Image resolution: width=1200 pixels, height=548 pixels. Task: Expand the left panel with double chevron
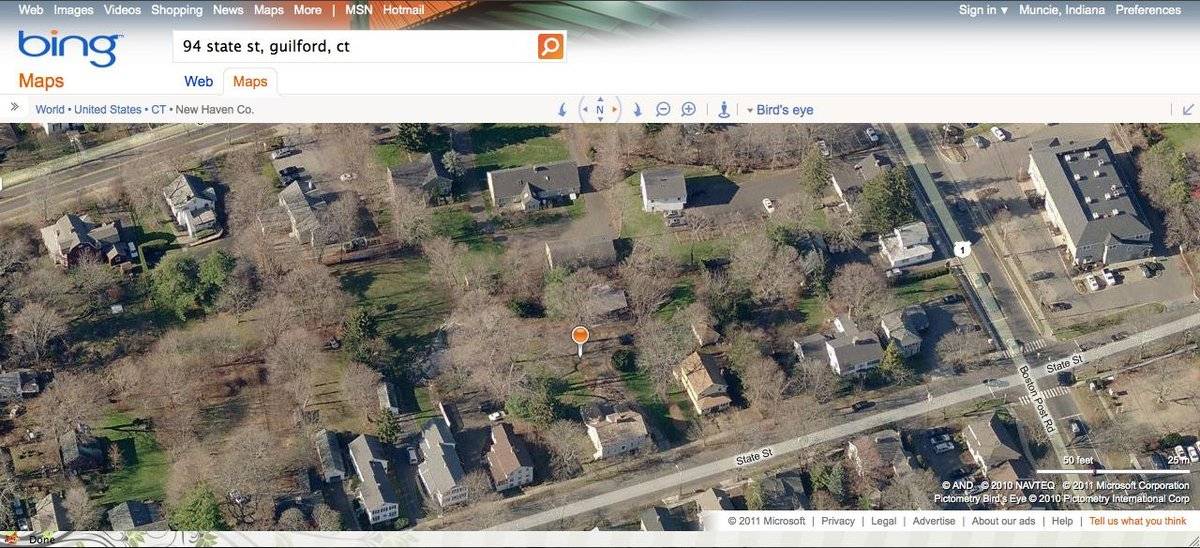point(15,107)
